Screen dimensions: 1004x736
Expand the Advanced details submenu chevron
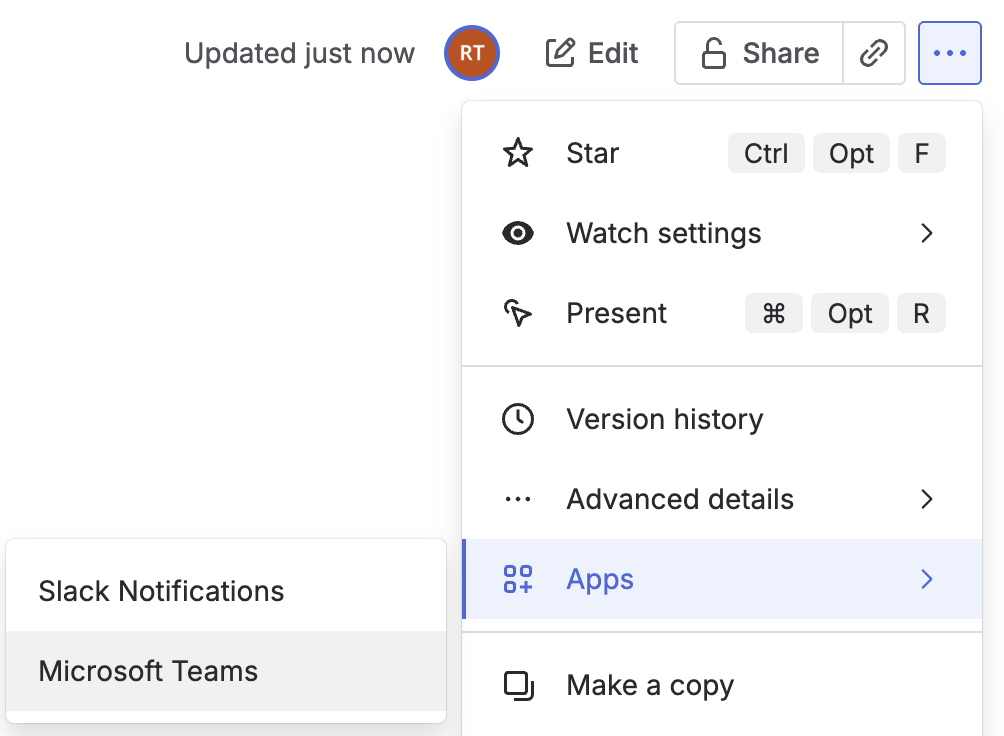click(926, 499)
